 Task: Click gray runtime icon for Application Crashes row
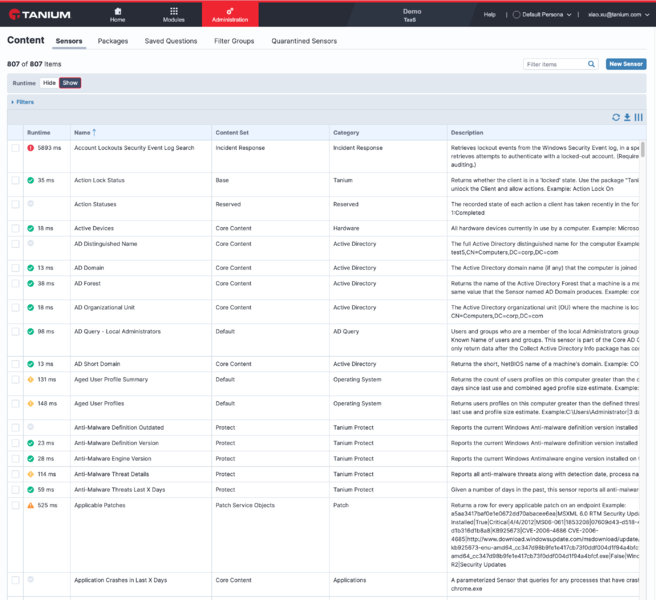click(31, 579)
